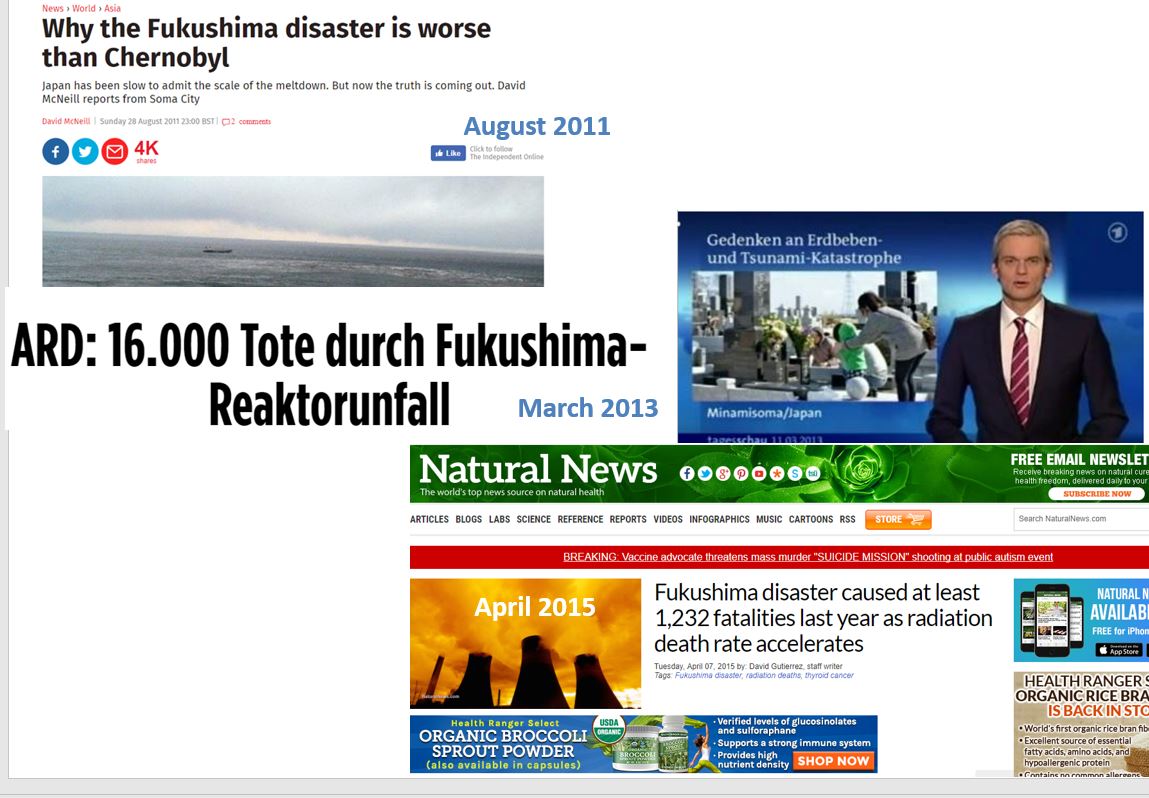
Task: Click the SUBSCRIBE NOW button
Action: pyautogui.click(x=1097, y=494)
